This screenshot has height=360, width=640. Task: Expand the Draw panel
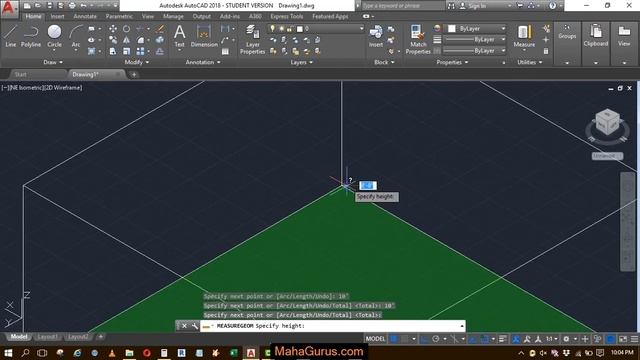tap(53, 62)
